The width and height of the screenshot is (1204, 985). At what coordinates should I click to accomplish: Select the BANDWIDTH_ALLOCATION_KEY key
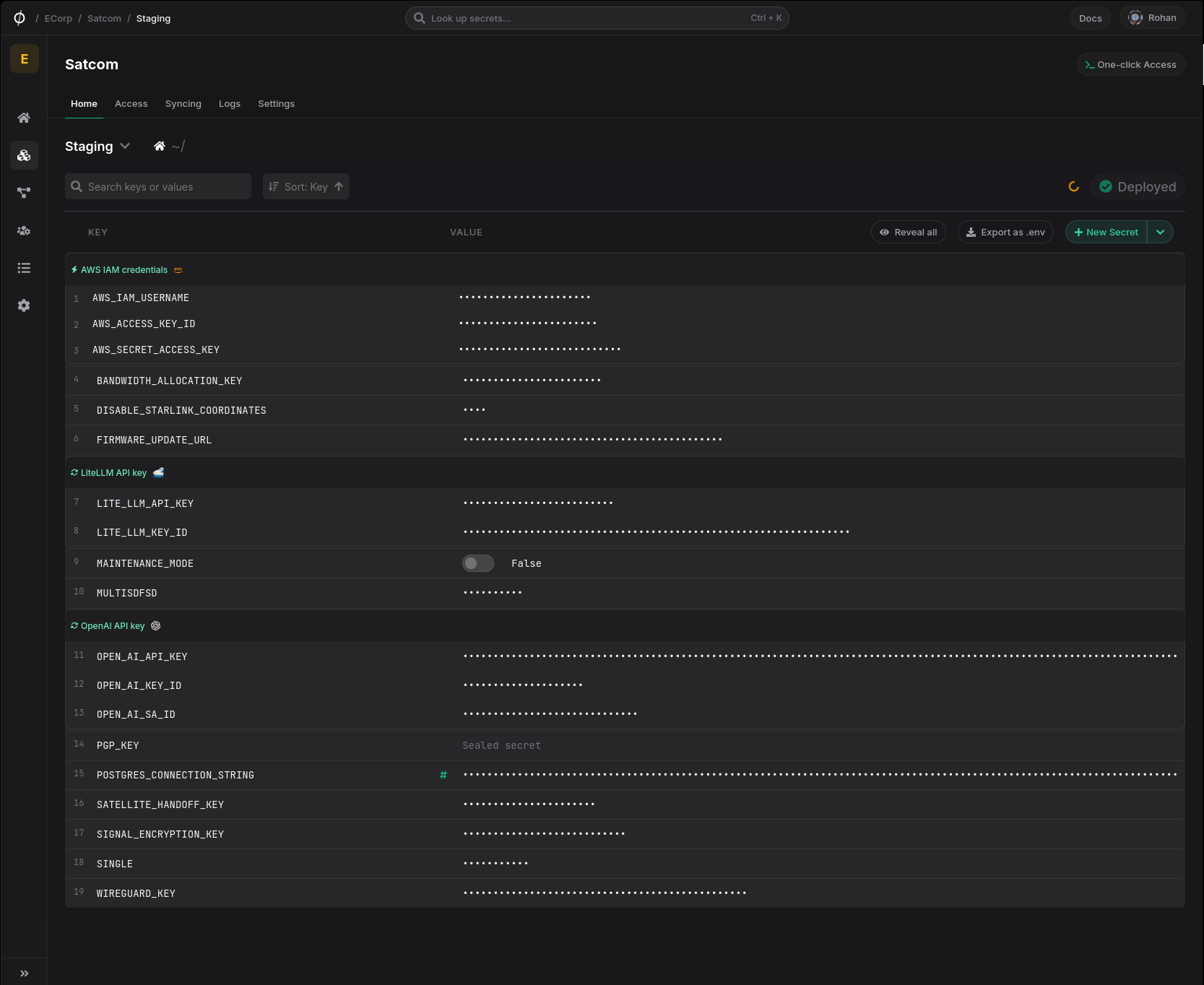(x=170, y=381)
